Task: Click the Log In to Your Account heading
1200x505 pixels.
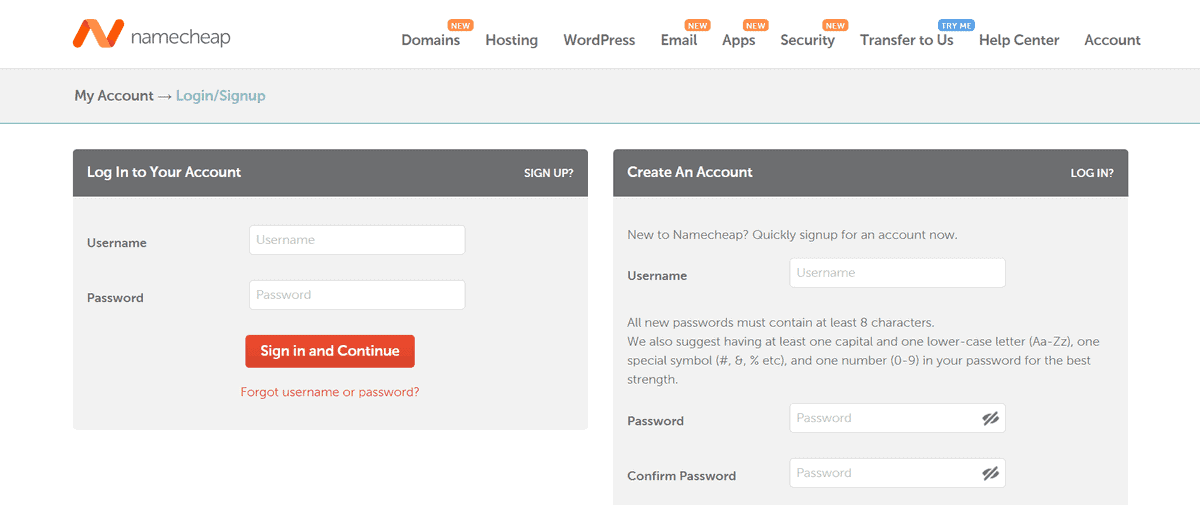Action: pos(164,172)
